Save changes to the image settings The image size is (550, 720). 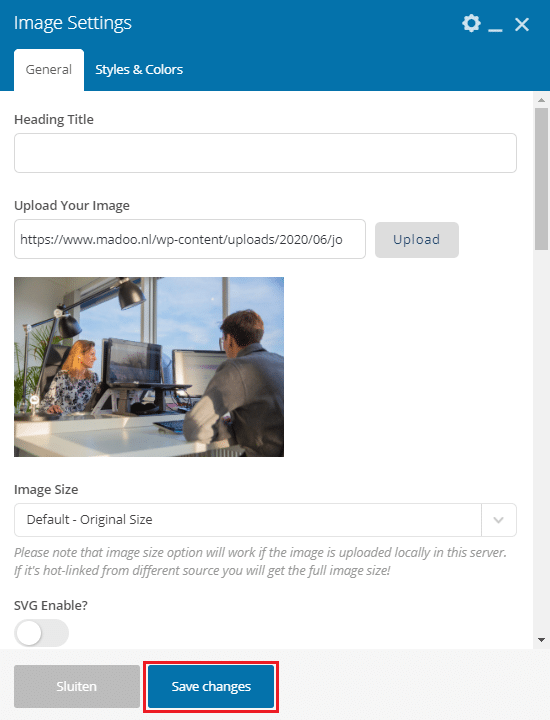pos(211,686)
